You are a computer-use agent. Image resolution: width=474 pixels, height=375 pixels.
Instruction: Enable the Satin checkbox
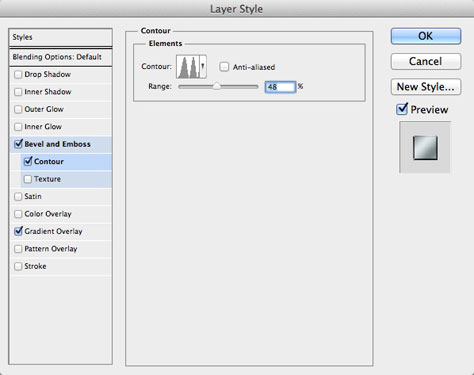click(x=18, y=196)
